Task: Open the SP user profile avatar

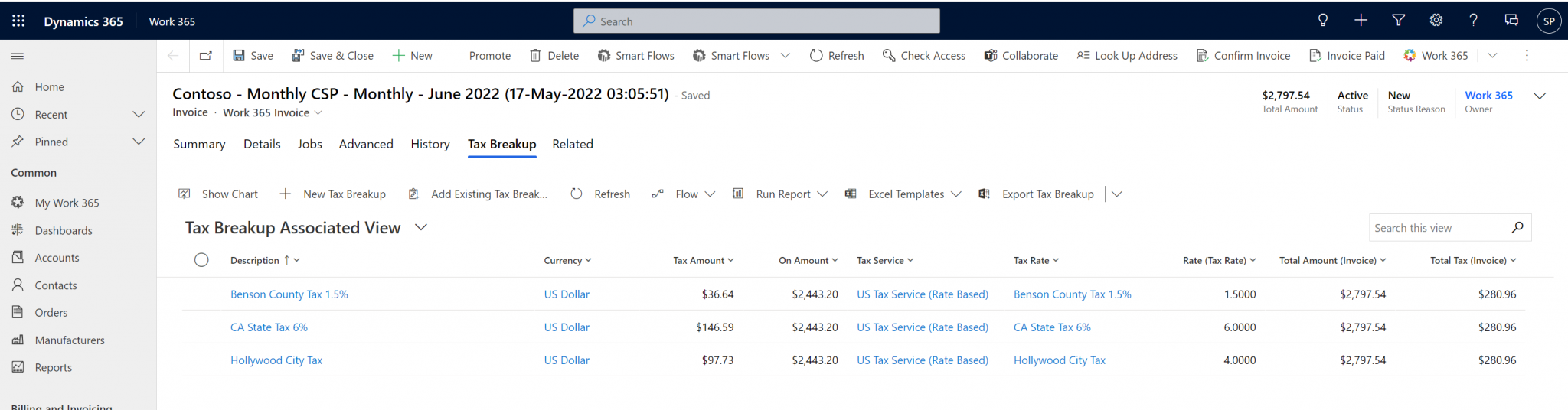Action: point(1549,21)
